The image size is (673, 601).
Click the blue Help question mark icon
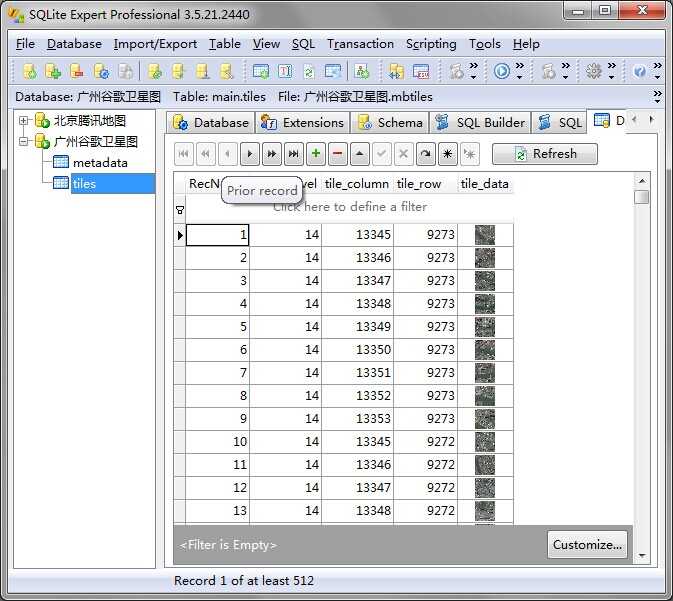pyautogui.click(x=640, y=71)
